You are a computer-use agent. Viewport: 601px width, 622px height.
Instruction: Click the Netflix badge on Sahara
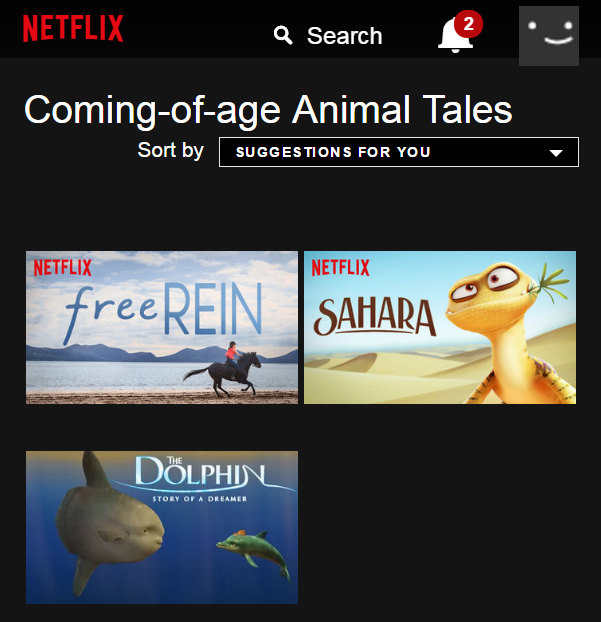pos(340,268)
